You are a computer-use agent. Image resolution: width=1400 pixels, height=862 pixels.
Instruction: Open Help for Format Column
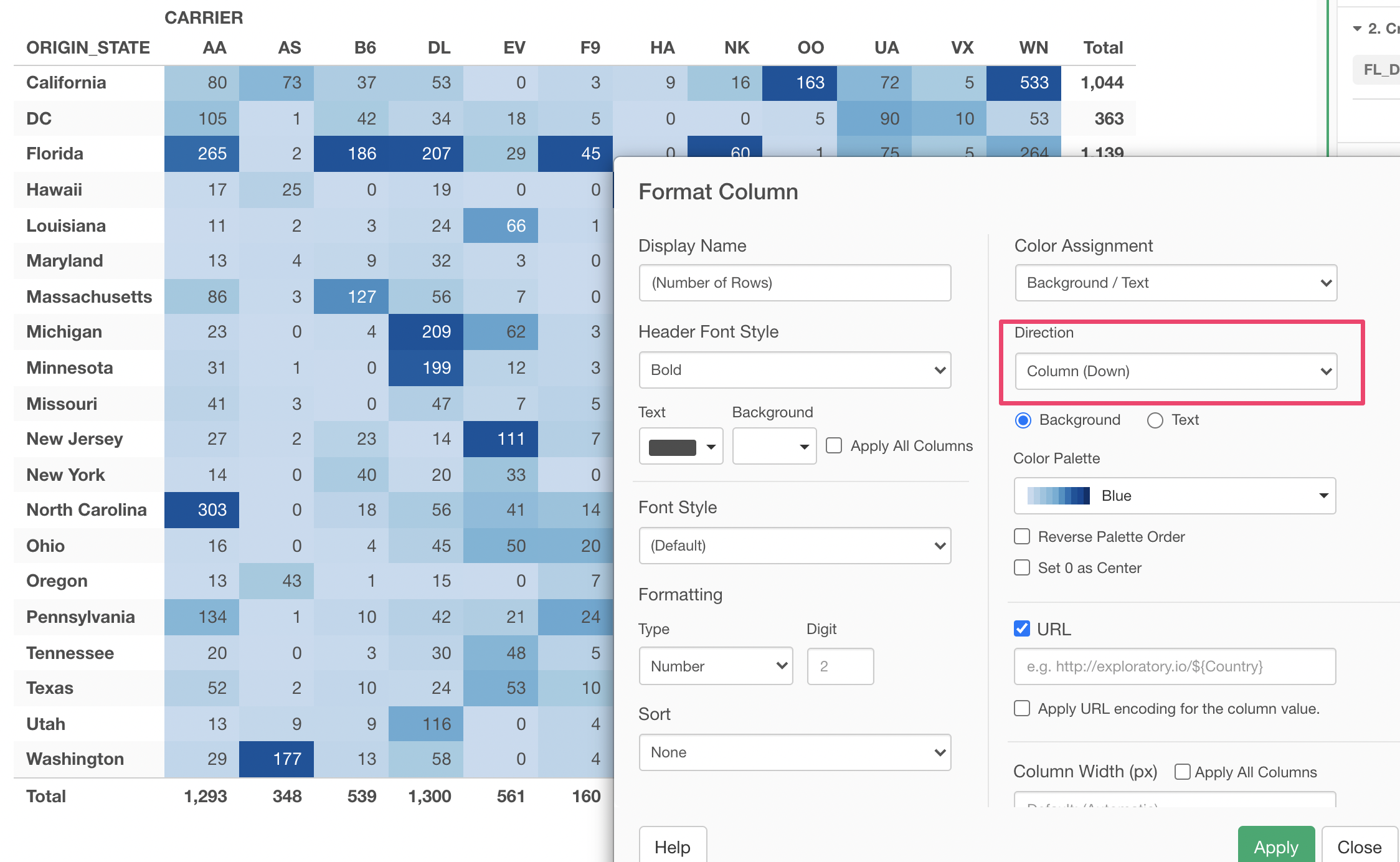point(673,846)
